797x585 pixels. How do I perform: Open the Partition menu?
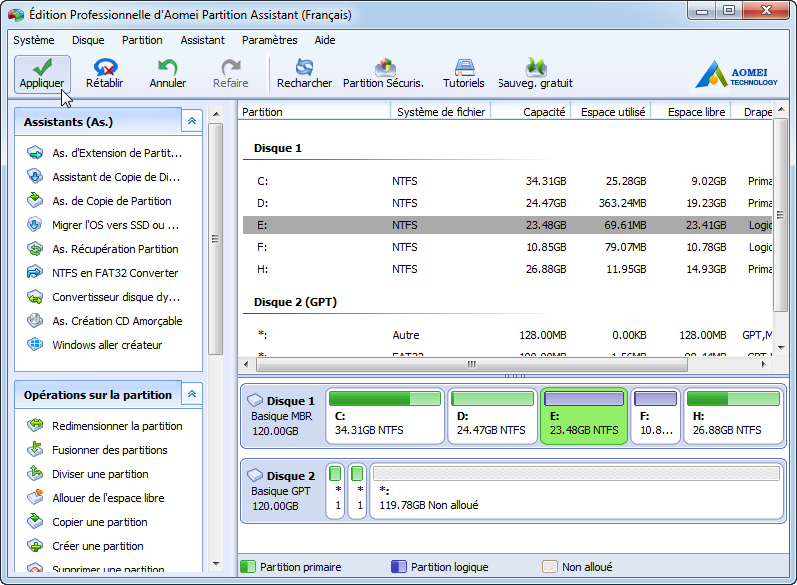(142, 40)
